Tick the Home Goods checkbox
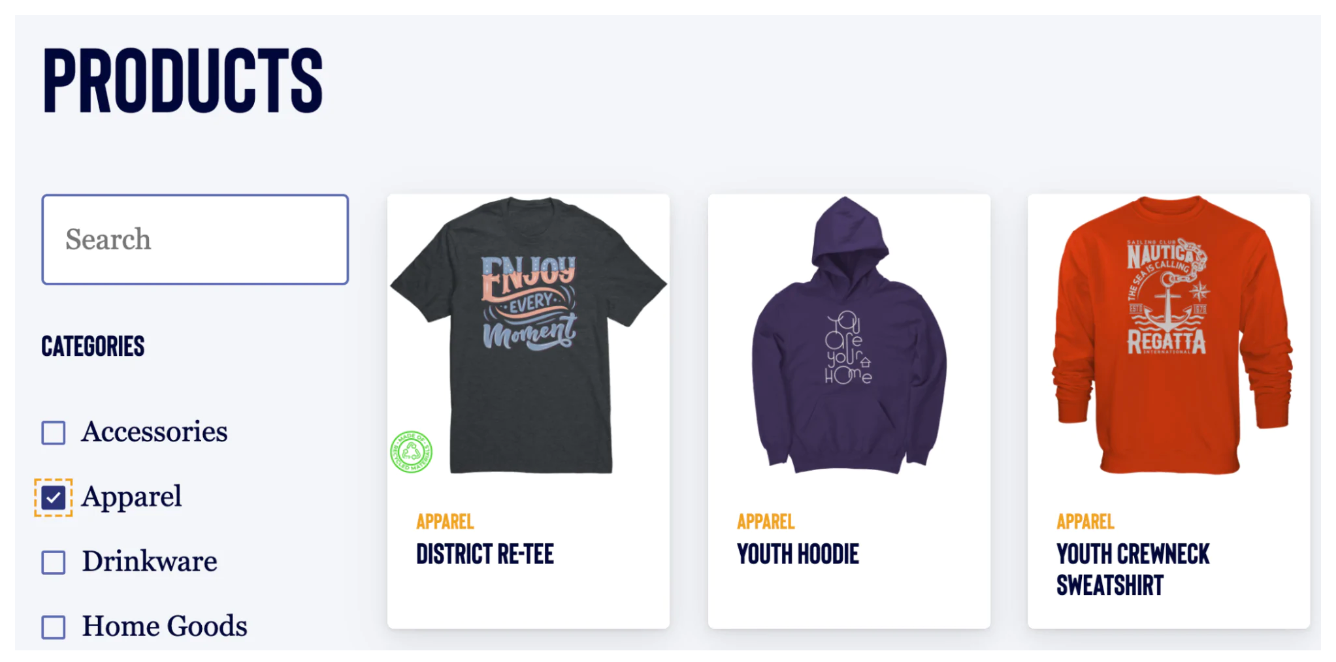This screenshot has width=1336, height=662. [53, 627]
